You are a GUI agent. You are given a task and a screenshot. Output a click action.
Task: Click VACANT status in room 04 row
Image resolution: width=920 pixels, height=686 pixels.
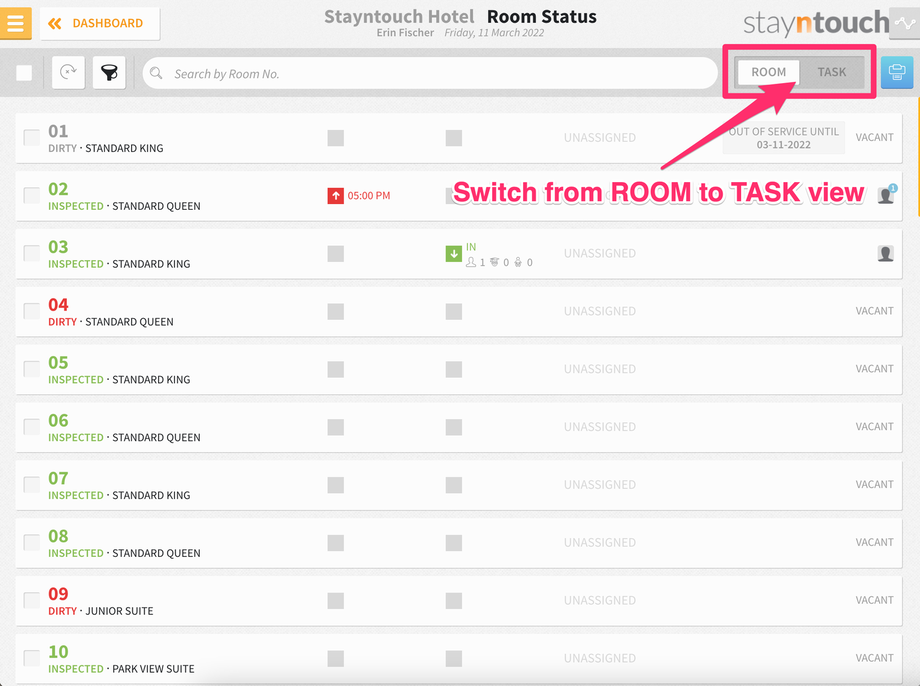point(874,310)
